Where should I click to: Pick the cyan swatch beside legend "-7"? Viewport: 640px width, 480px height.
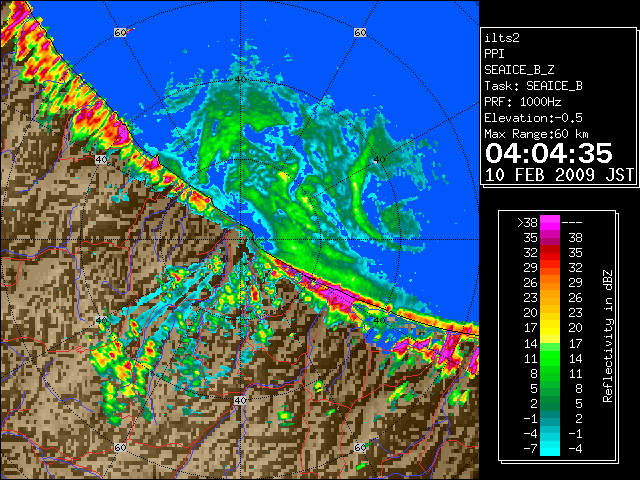pyautogui.click(x=549, y=448)
